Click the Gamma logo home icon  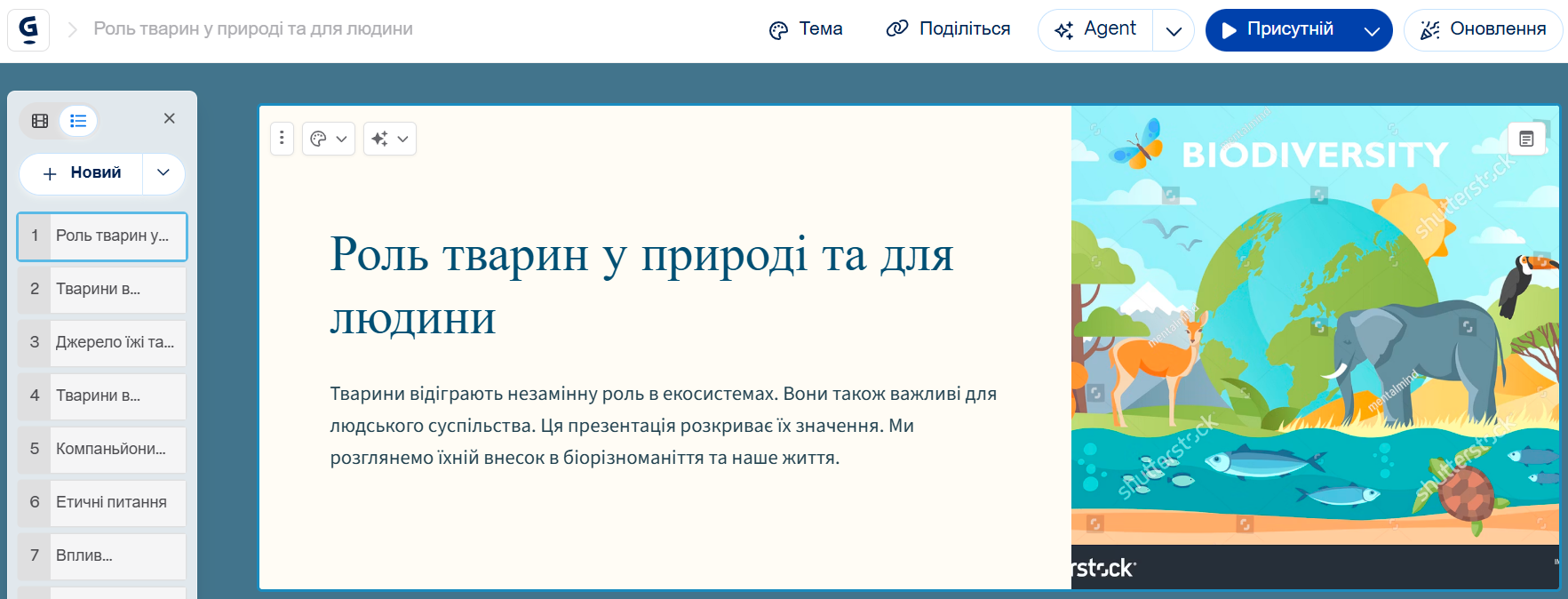point(28,29)
